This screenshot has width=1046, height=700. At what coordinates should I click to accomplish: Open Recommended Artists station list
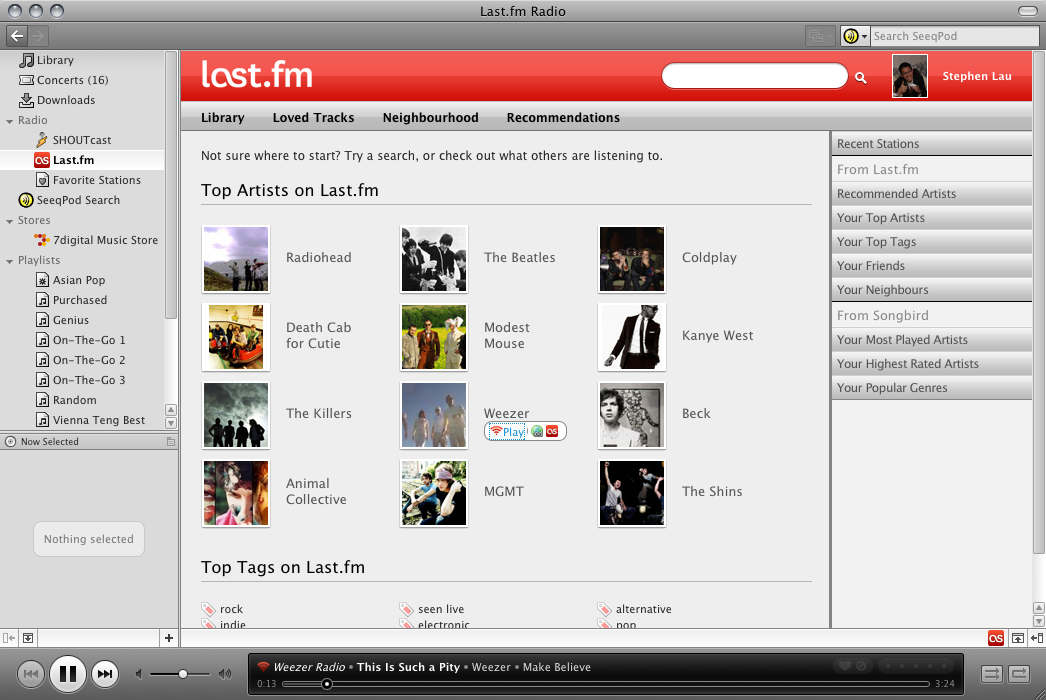(931, 194)
